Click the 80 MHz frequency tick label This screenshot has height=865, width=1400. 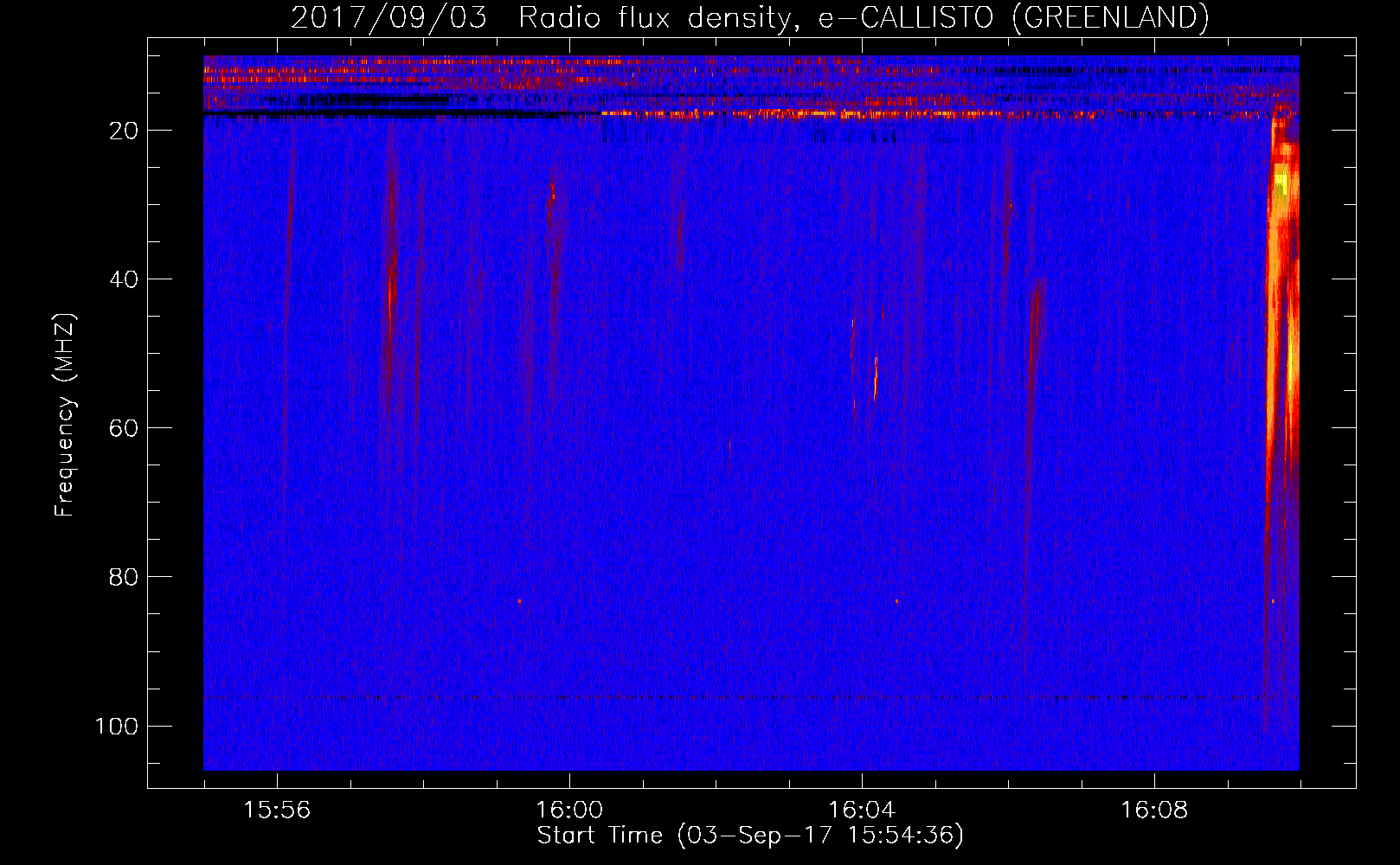pyautogui.click(x=124, y=577)
